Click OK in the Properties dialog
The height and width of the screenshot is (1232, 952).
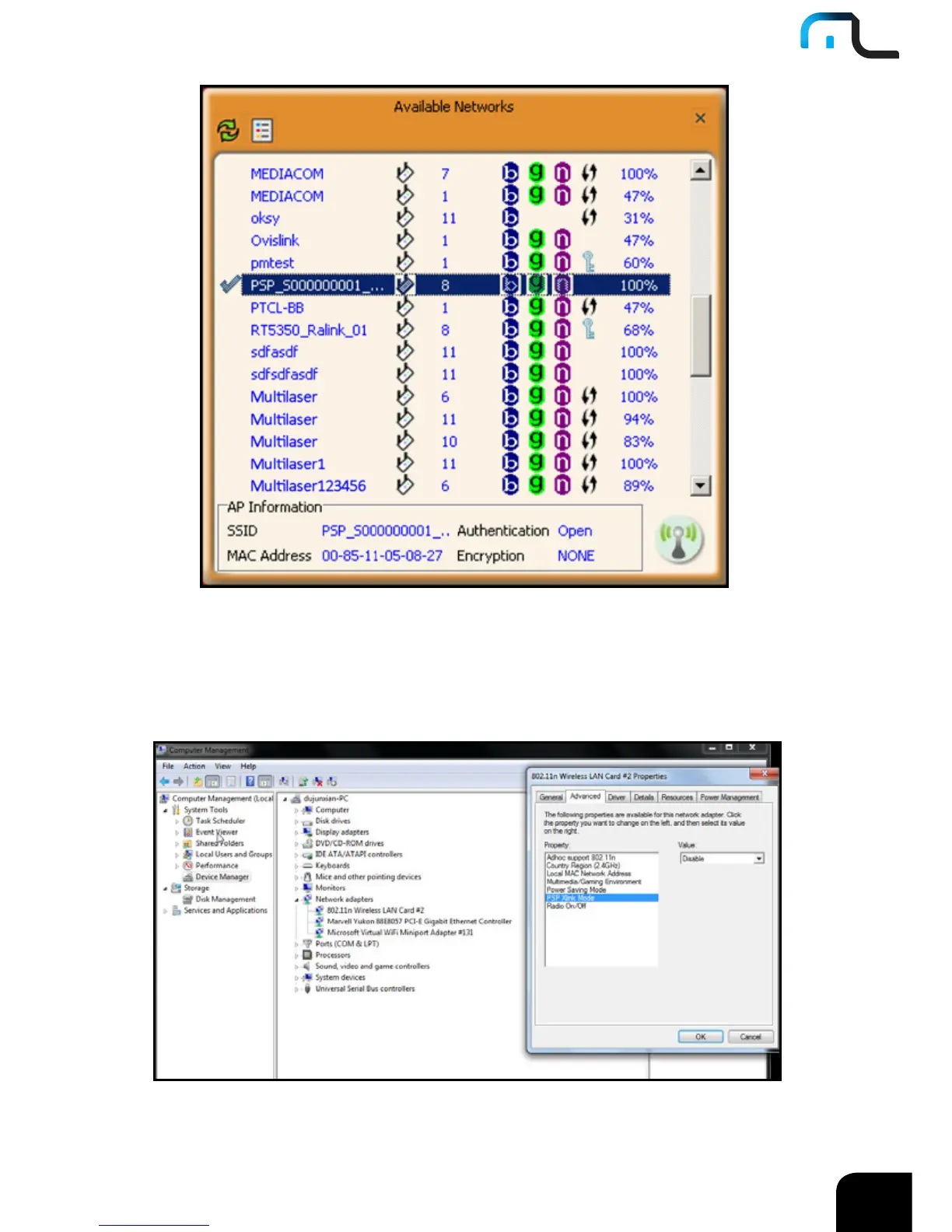click(x=700, y=1037)
